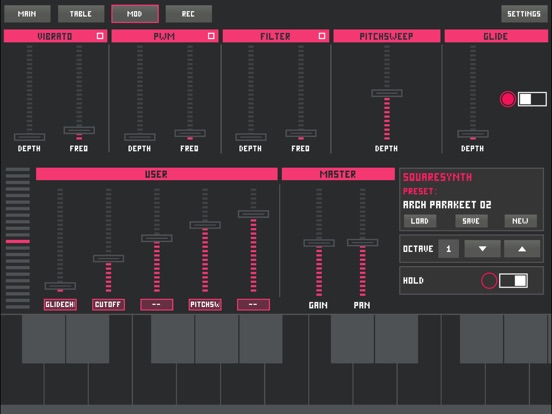Open the GLIDECH assignment selector
The width and height of the screenshot is (552, 414).
(x=60, y=305)
